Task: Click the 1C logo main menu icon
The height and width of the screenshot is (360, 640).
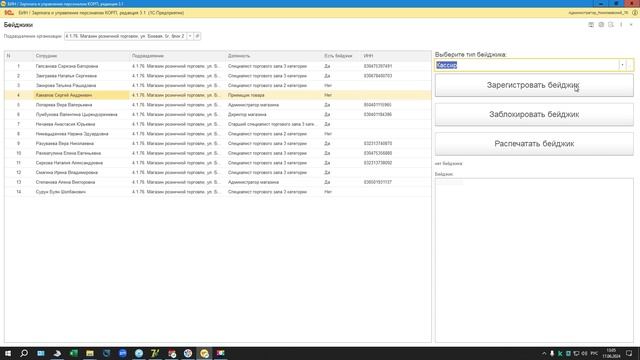Action: tap(9, 13)
